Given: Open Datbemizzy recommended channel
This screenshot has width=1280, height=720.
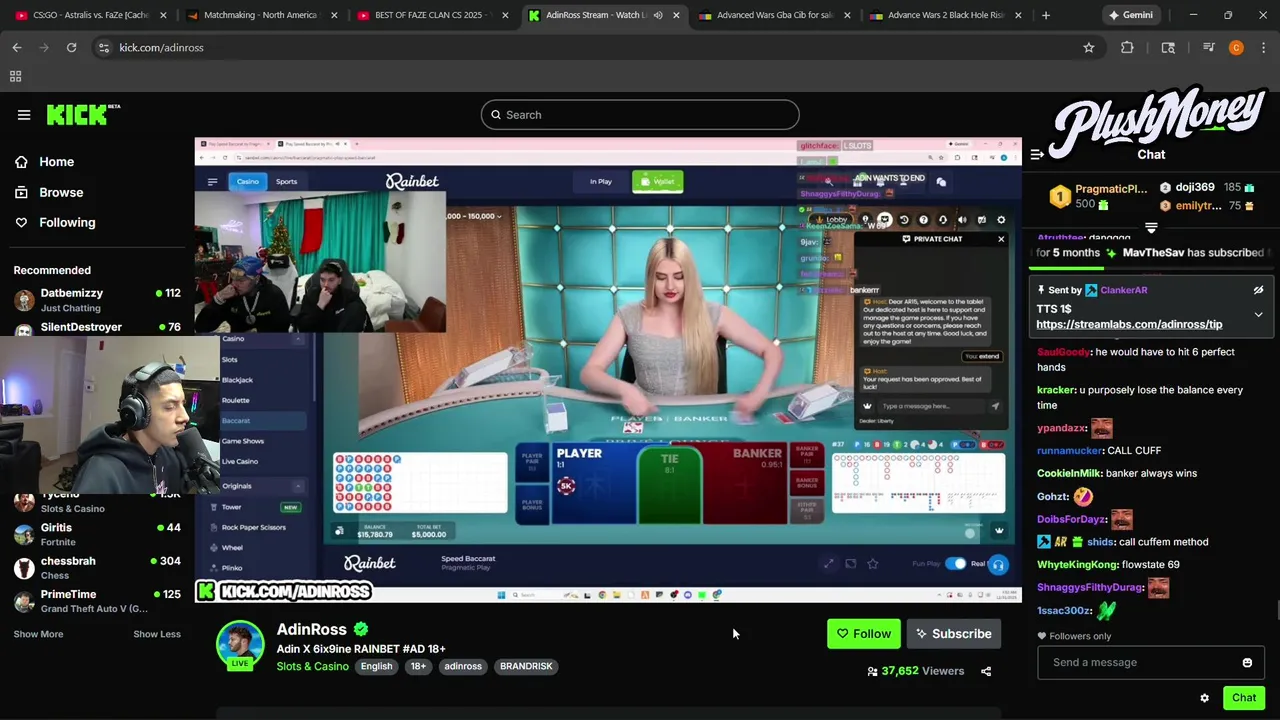Looking at the screenshot, I should [x=97, y=299].
